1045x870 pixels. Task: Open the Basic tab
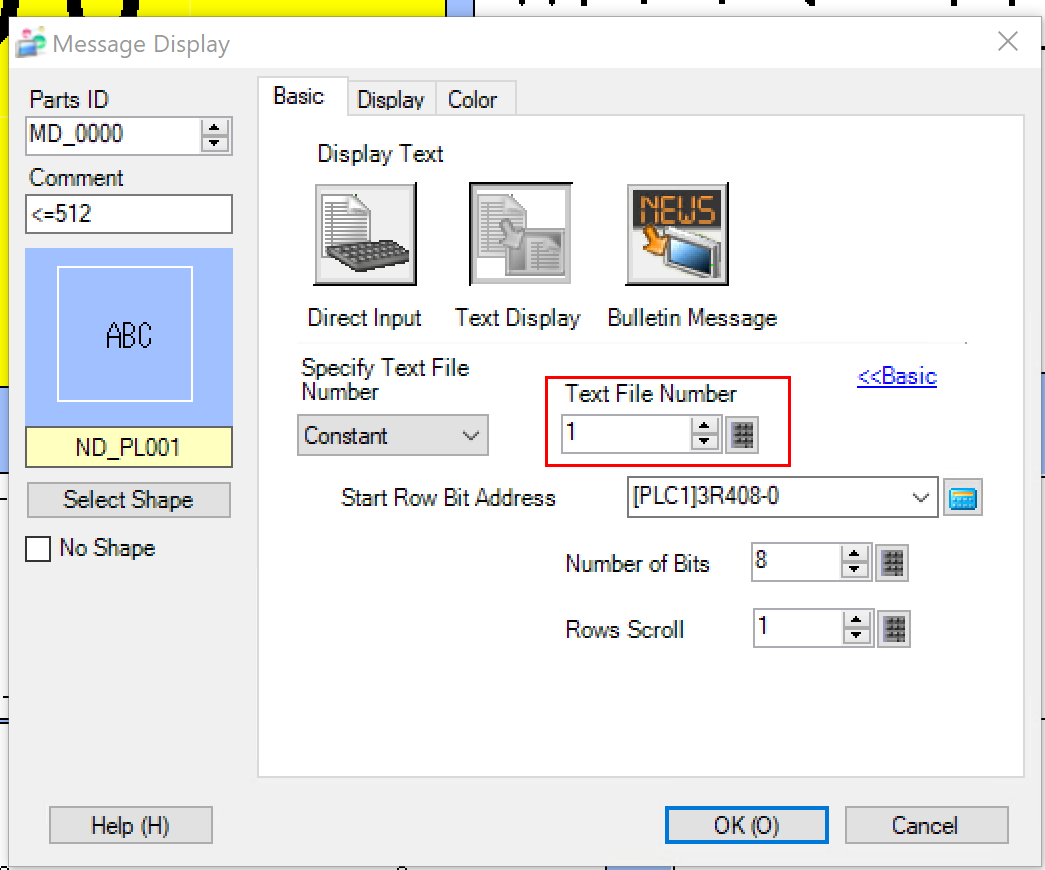tap(298, 97)
